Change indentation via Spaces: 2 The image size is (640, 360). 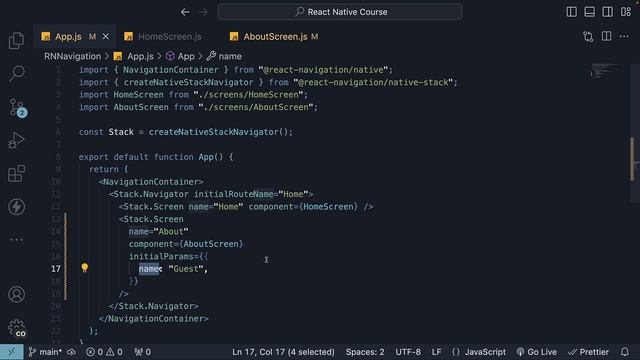365,352
